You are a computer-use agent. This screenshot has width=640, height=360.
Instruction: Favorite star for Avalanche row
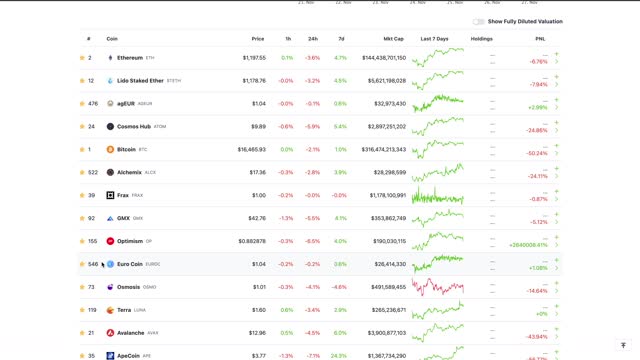82,333
